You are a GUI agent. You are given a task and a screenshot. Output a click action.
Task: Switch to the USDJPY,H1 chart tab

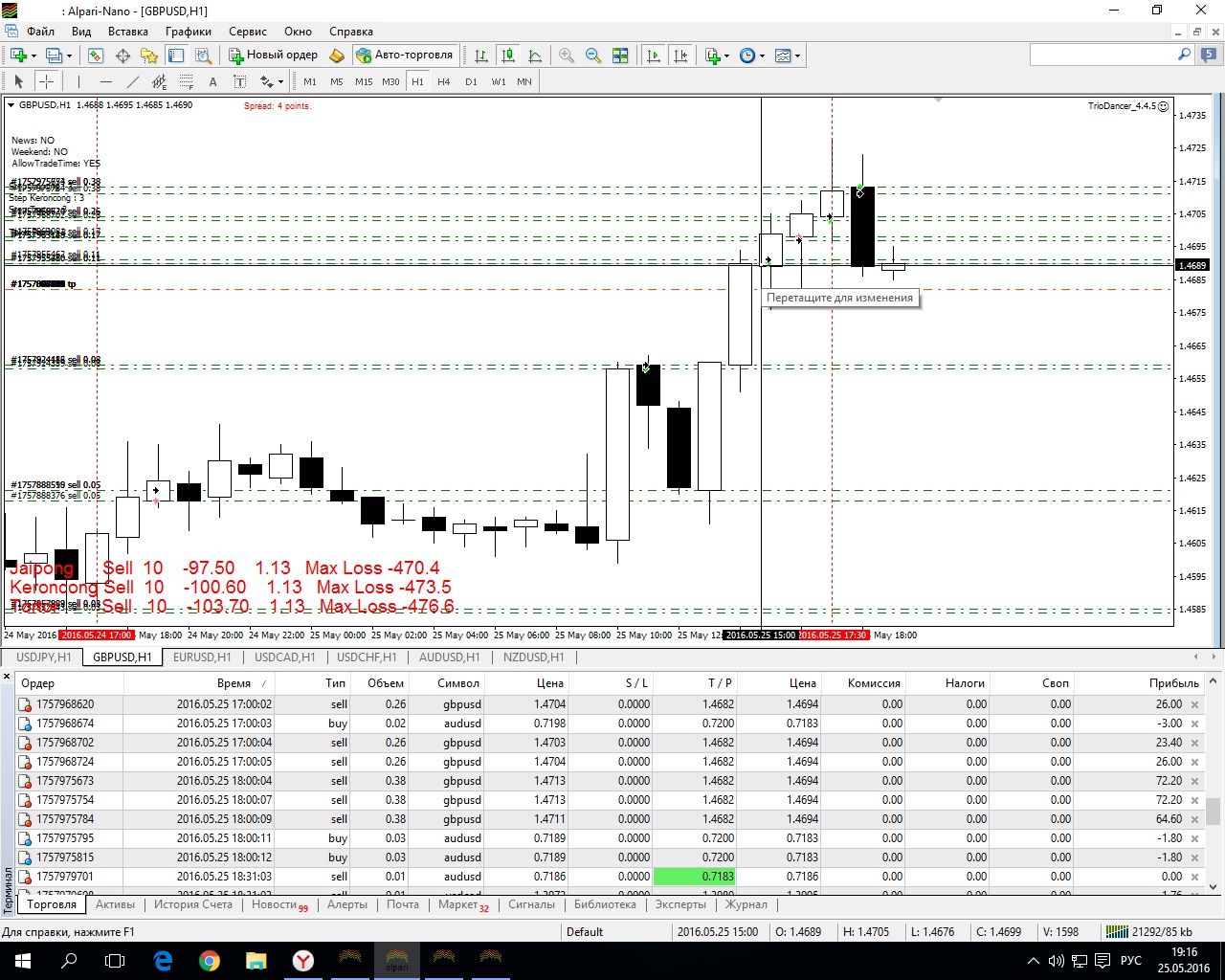(44, 657)
